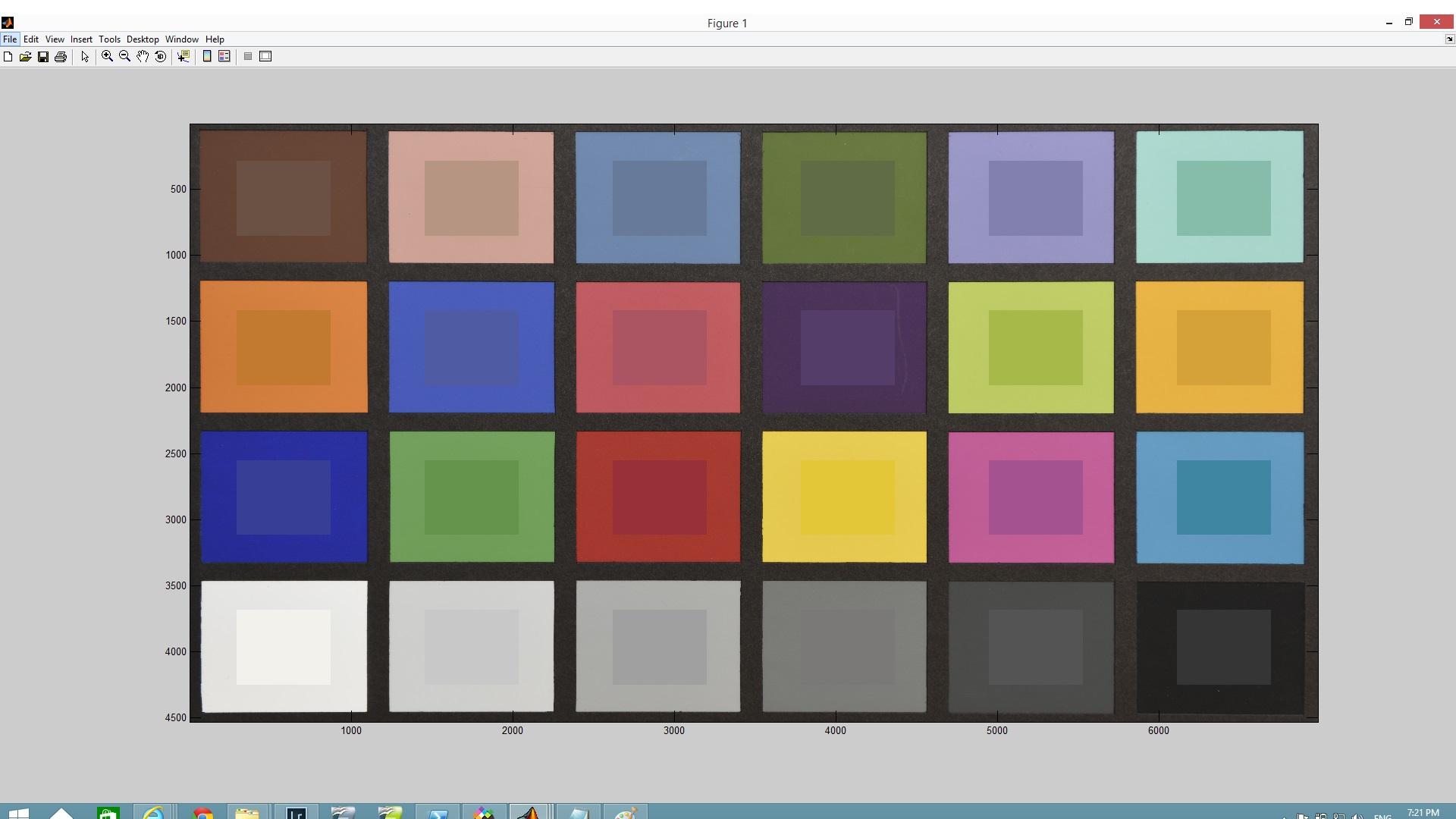Open the File menu
1456x819 pixels.
[x=10, y=39]
